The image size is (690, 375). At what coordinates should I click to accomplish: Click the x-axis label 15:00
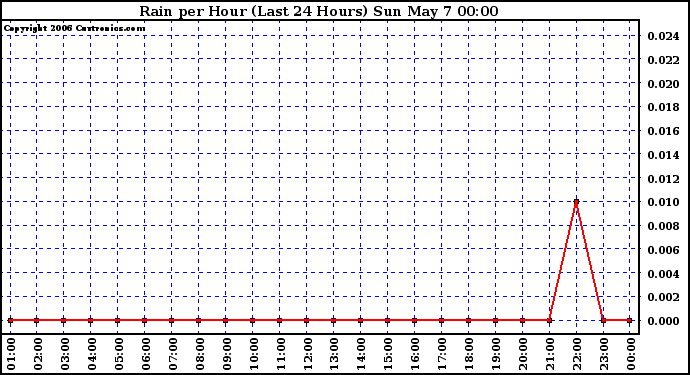tap(389, 354)
